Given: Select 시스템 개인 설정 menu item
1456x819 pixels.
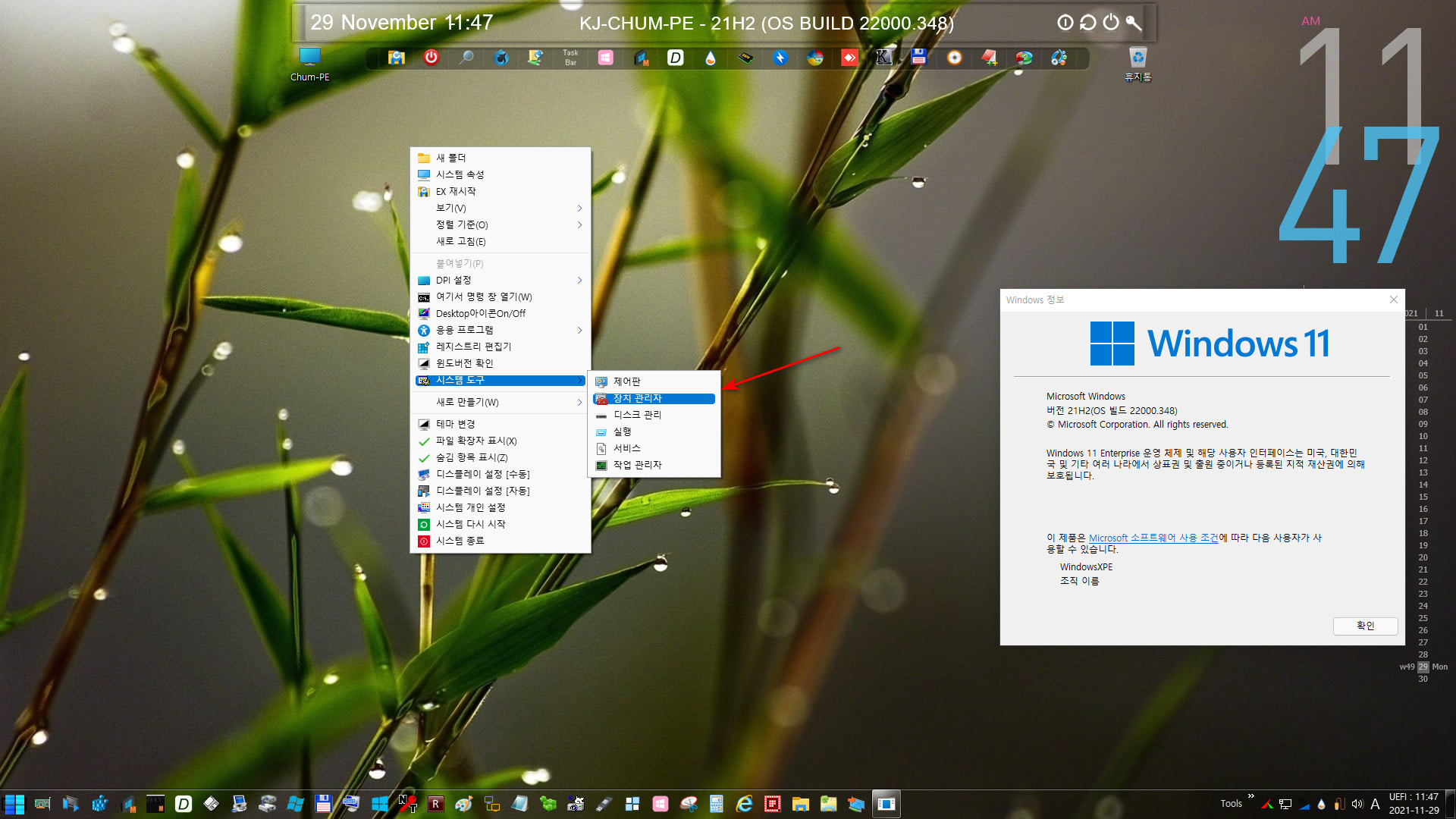Looking at the screenshot, I should 500,507.
